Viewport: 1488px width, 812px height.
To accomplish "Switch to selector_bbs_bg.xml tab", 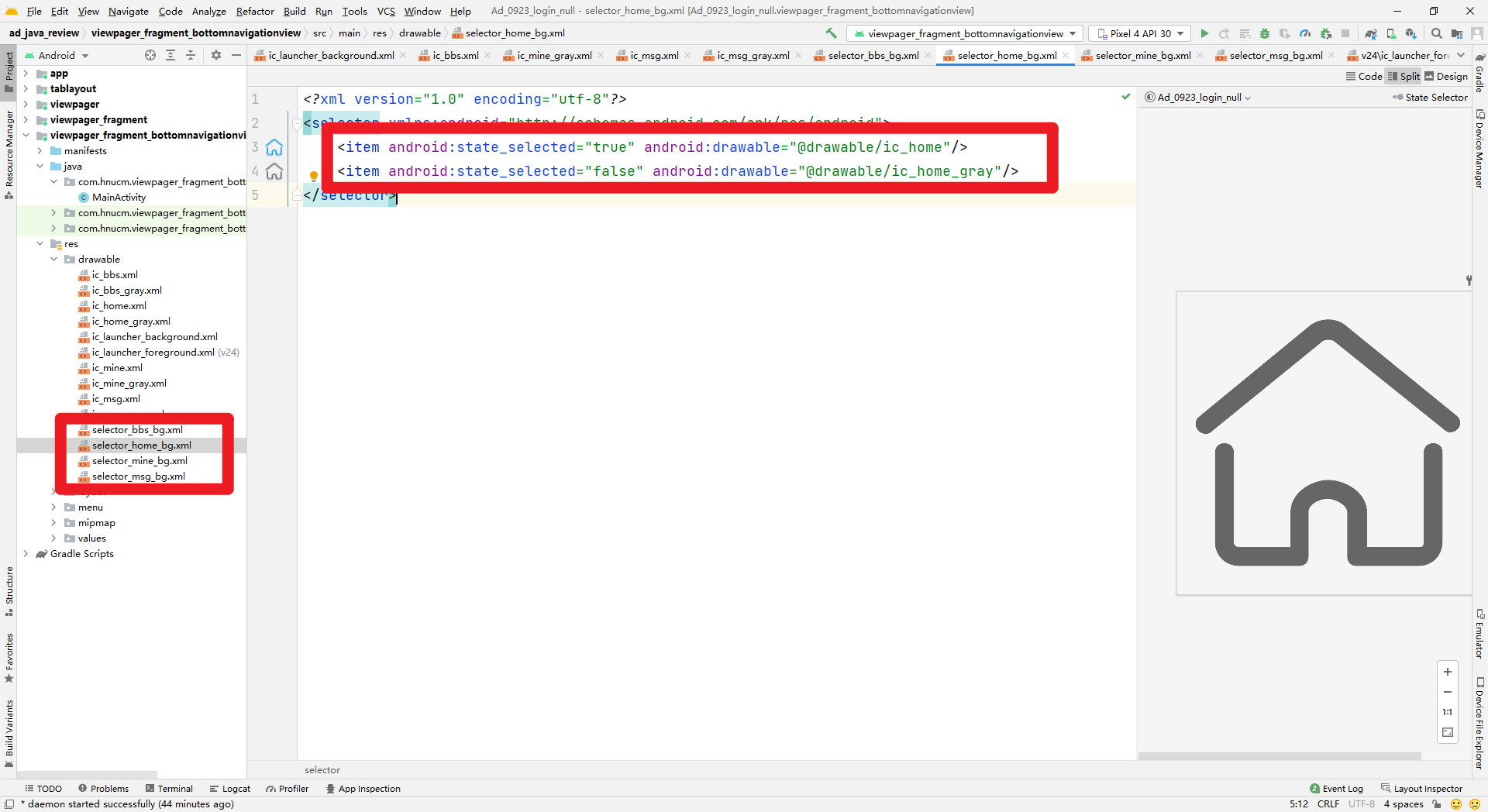I will [873, 55].
